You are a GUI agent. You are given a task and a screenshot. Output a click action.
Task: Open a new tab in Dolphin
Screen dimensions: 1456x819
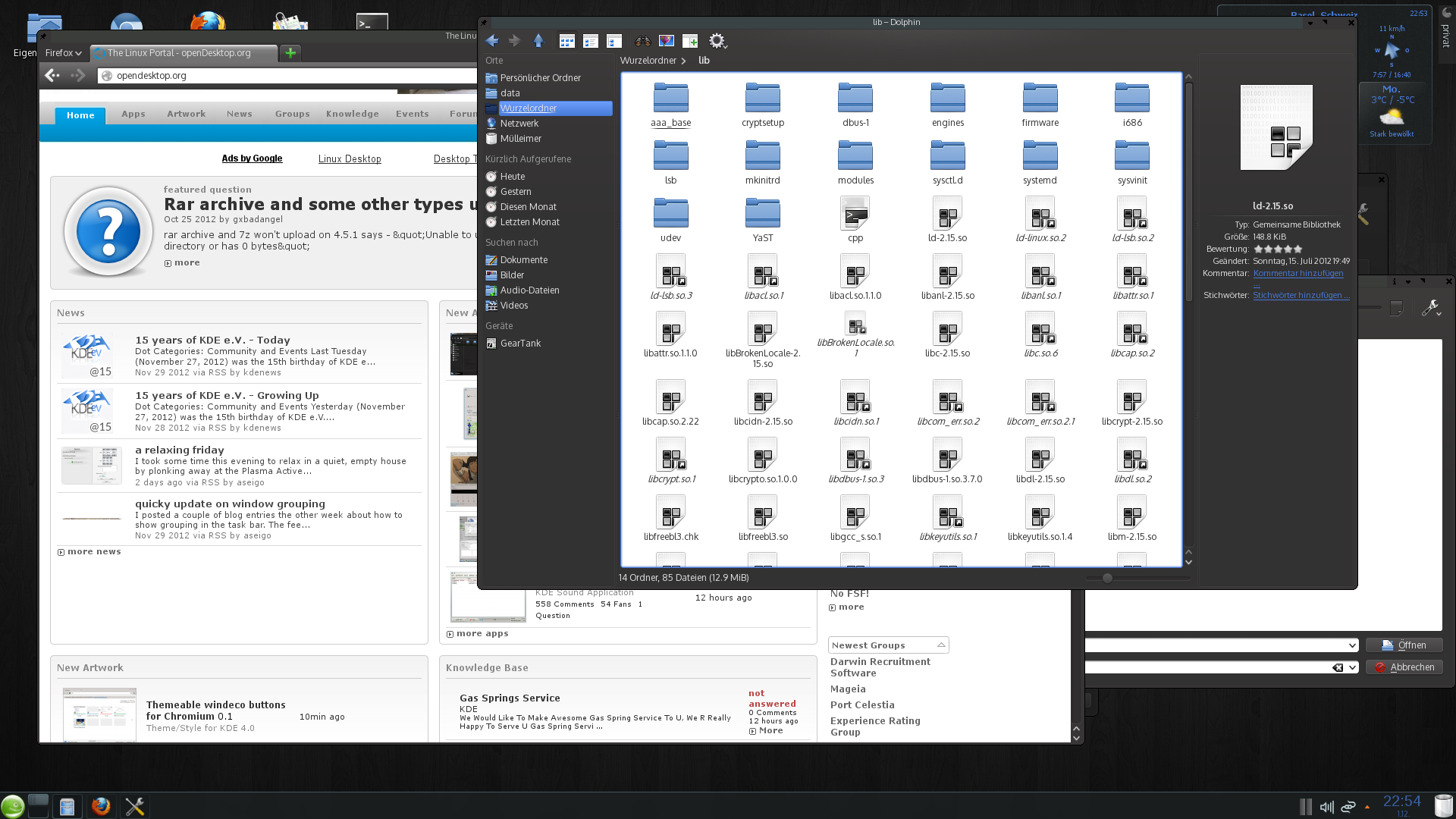690,41
